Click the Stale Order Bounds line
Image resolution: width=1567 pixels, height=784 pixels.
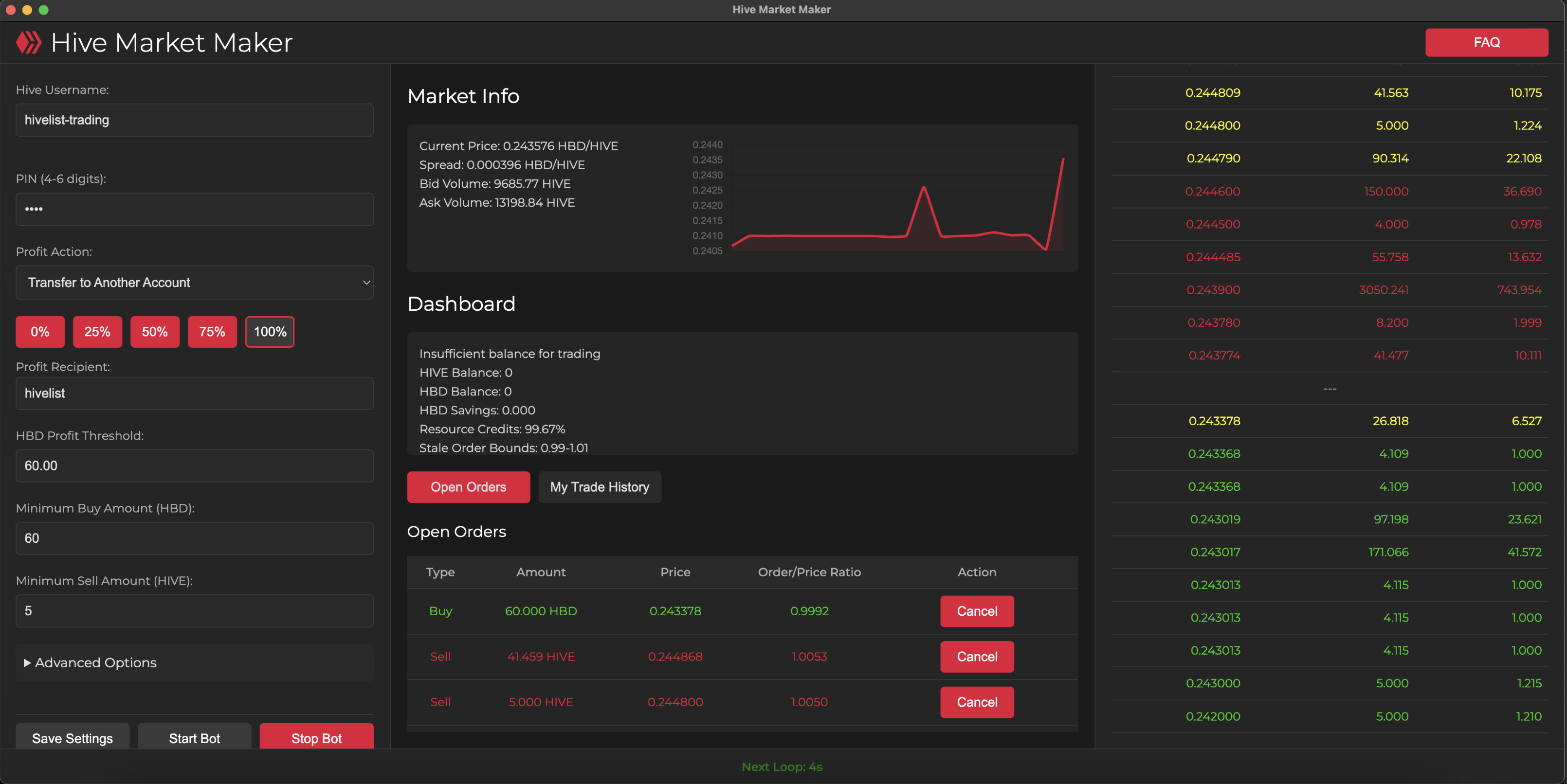pos(504,448)
